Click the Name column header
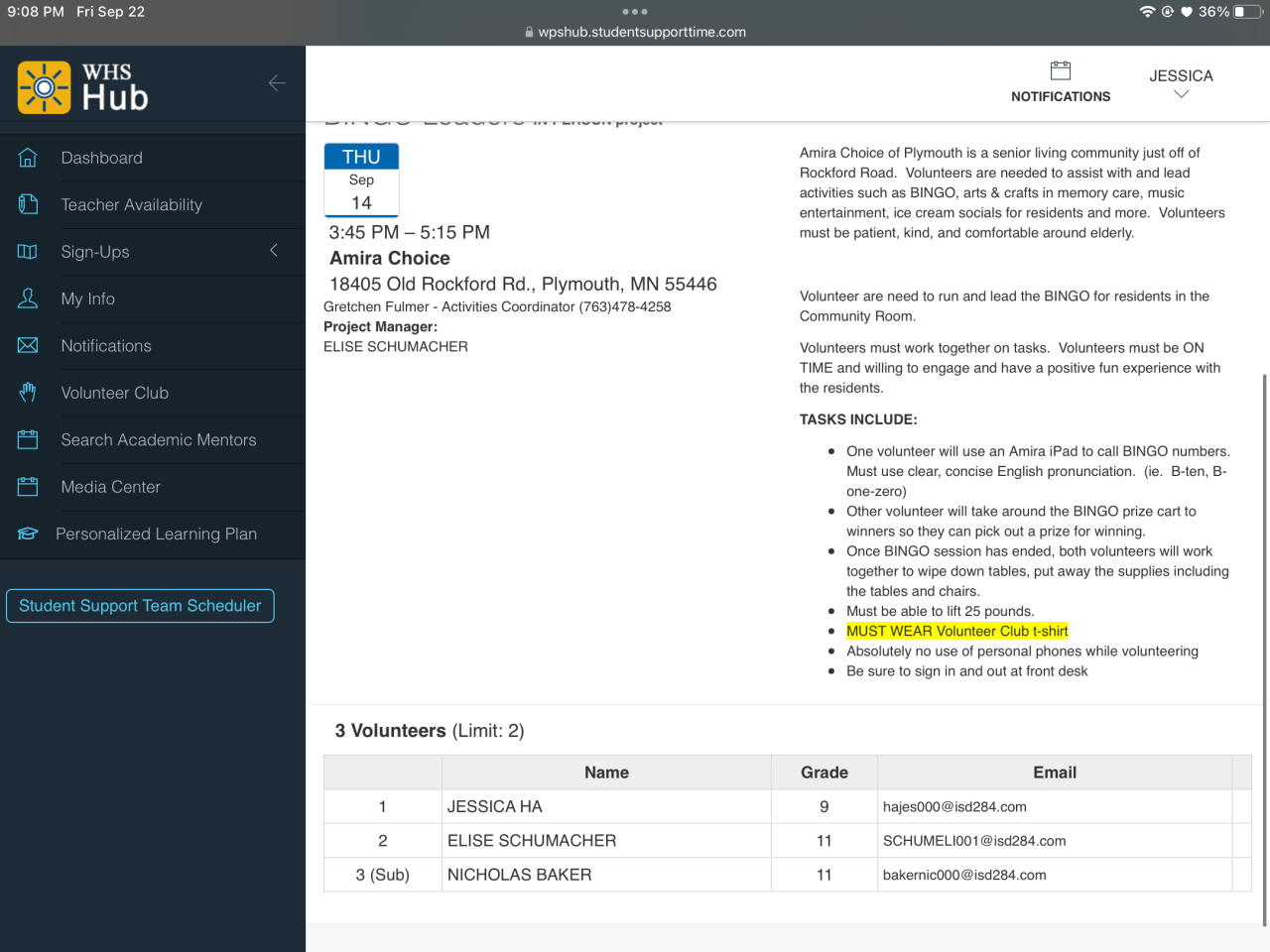The image size is (1270, 952). [x=606, y=773]
